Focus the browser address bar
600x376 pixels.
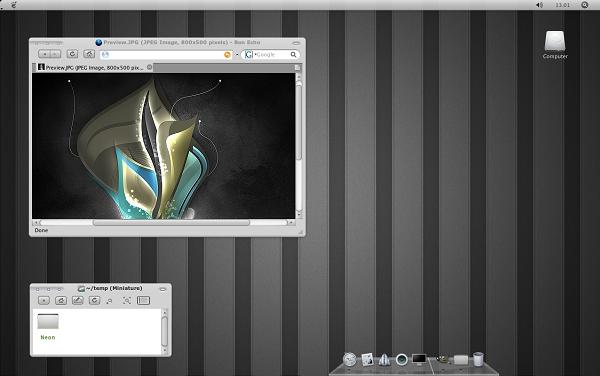166,55
